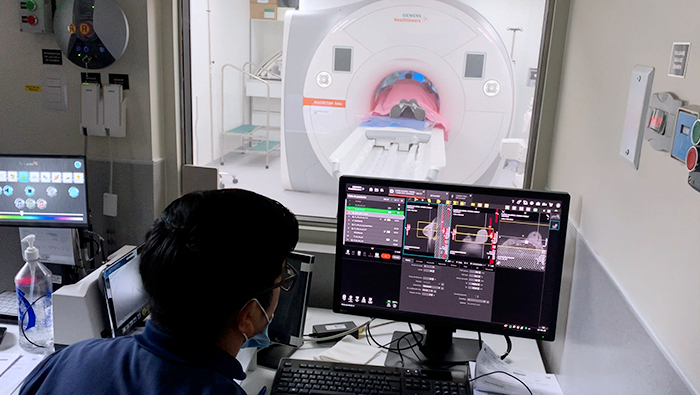The height and width of the screenshot is (395, 700).
Task: Click the first patient position icon bottom-left
Action: click(345, 298)
